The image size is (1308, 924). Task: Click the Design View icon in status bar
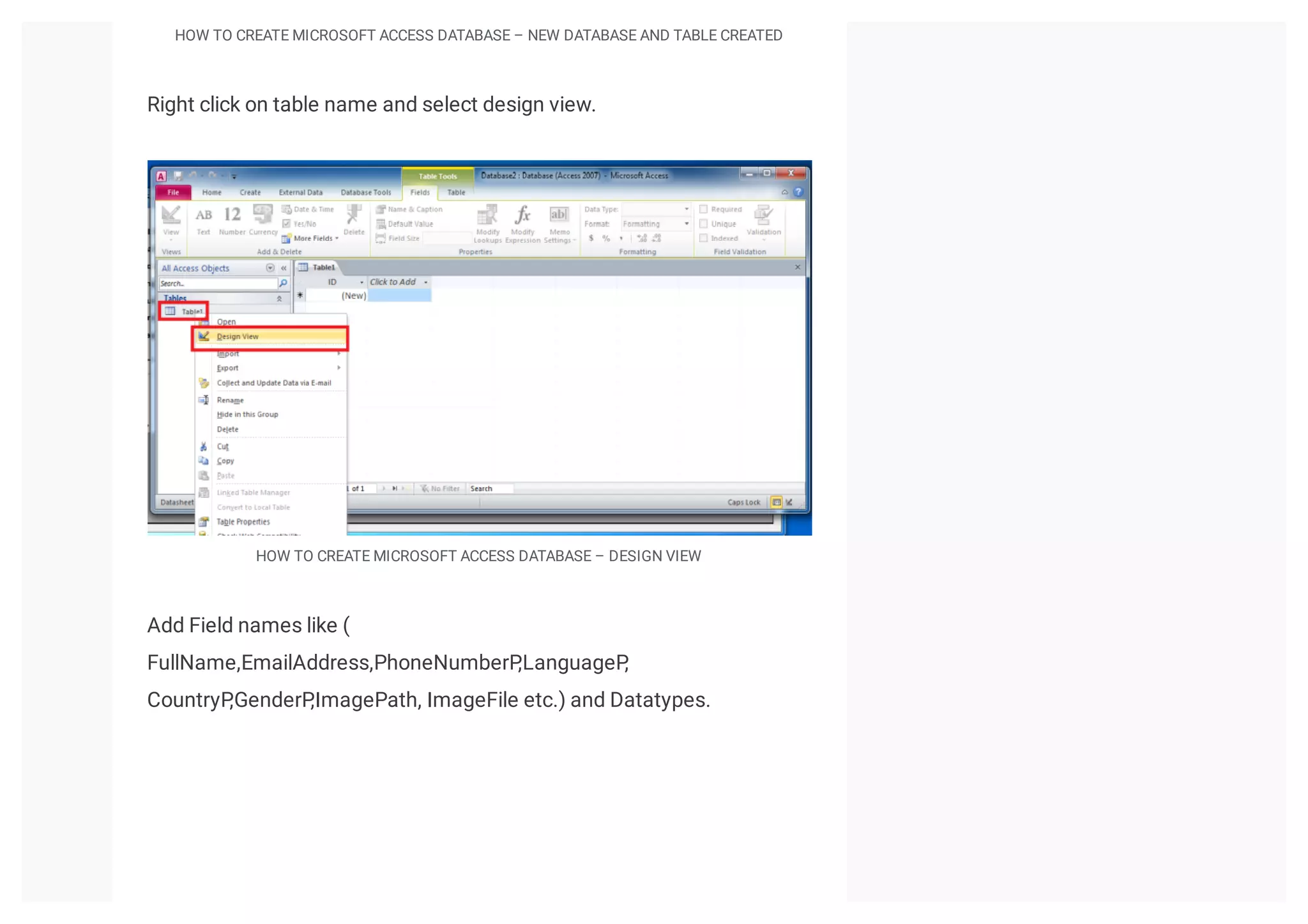tap(790, 503)
